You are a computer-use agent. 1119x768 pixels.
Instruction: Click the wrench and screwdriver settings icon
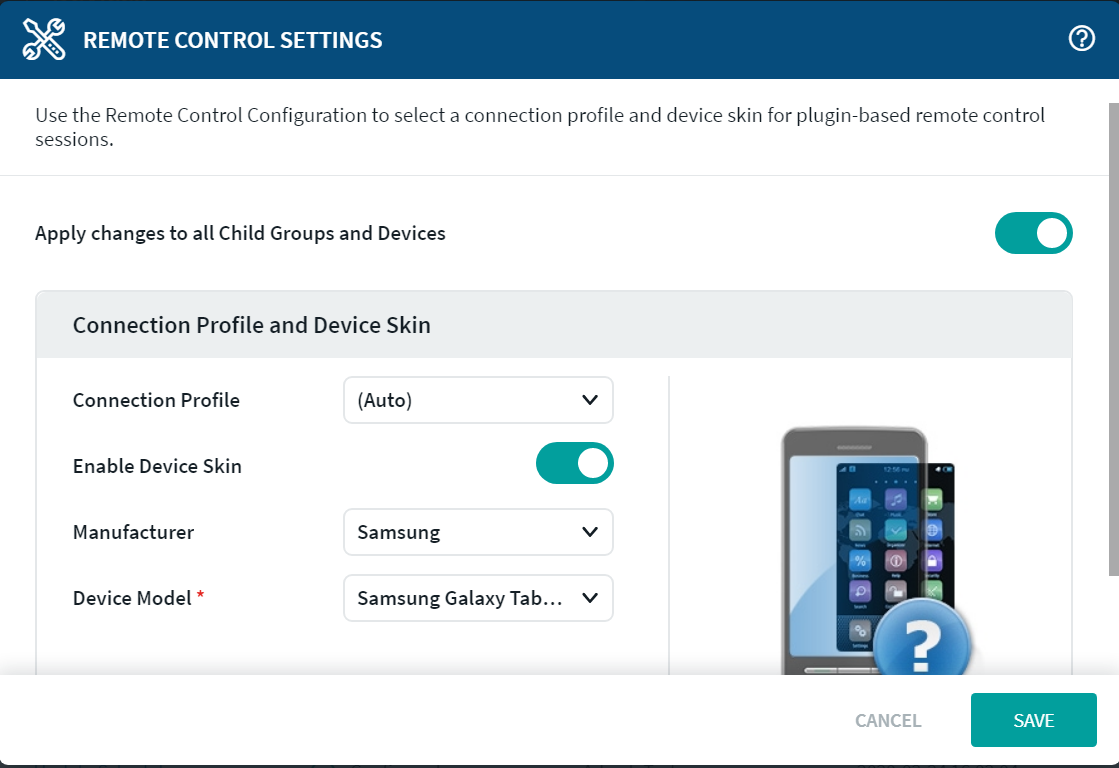44,40
